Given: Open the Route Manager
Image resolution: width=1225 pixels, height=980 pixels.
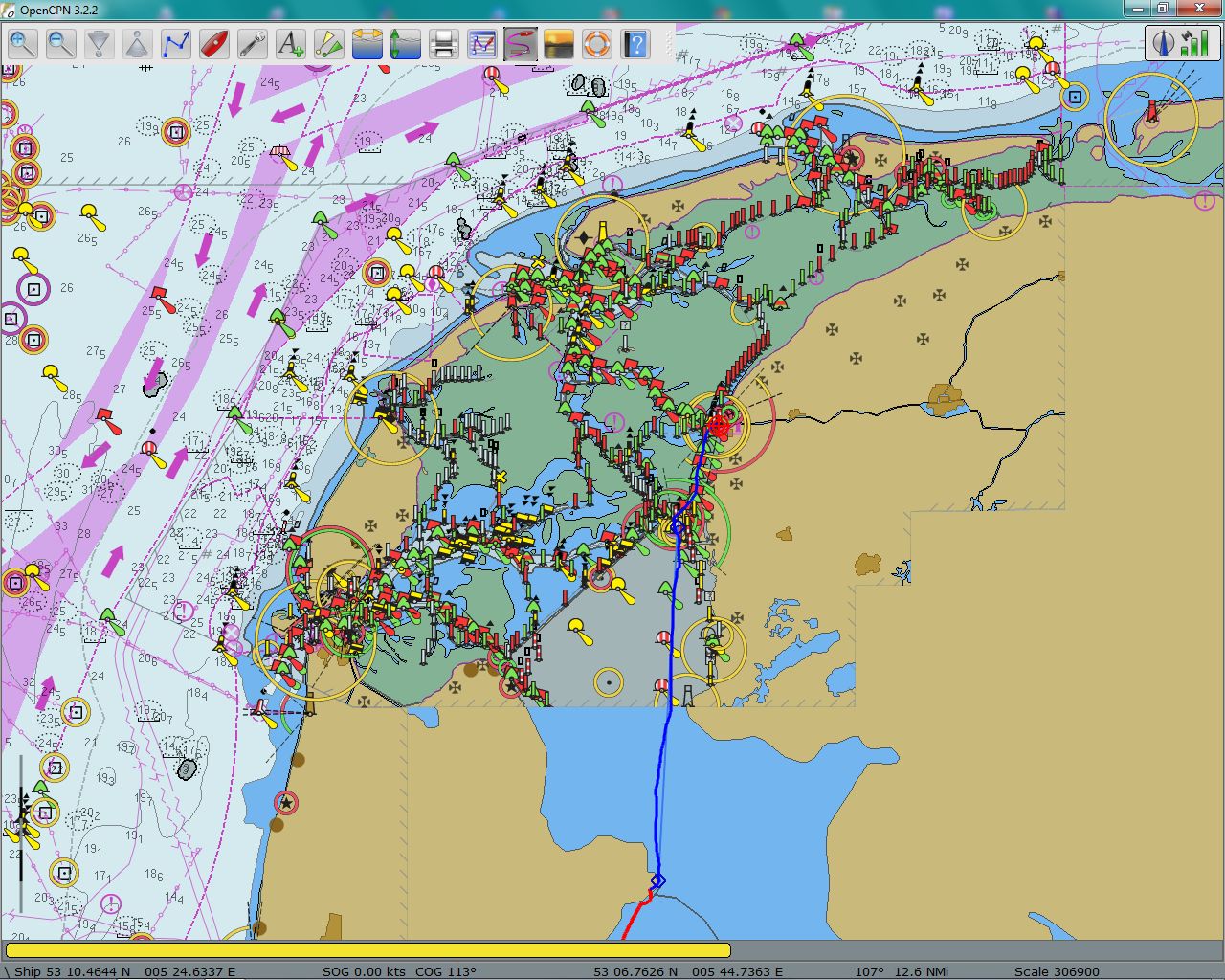Looking at the screenshot, I should tap(482, 44).
